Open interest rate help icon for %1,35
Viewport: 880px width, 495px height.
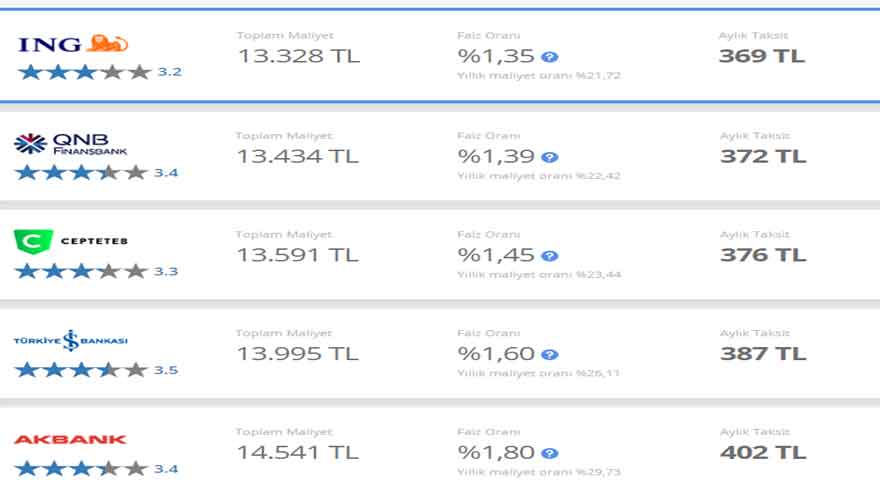point(549,57)
